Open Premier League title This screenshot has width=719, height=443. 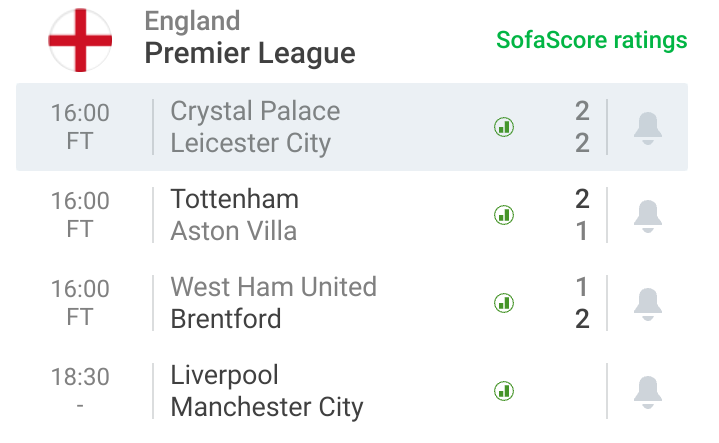pyautogui.click(x=250, y=53)
